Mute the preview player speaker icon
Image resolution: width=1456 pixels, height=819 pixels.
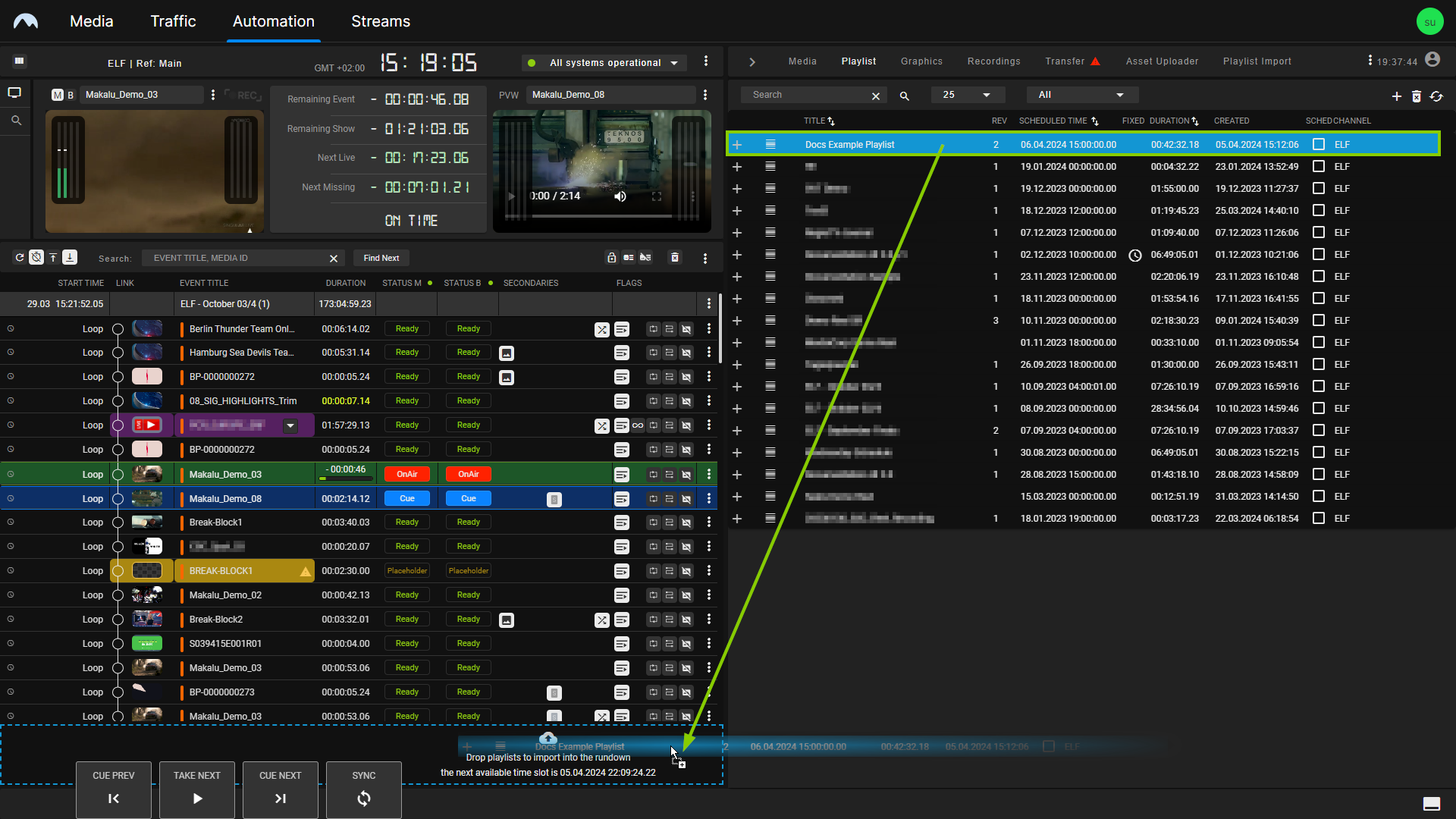pyautogui.click(x=620, y=196)
